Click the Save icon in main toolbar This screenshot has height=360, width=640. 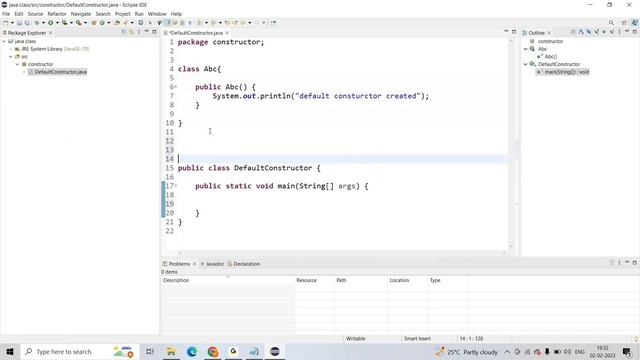(x=19, y=23)
